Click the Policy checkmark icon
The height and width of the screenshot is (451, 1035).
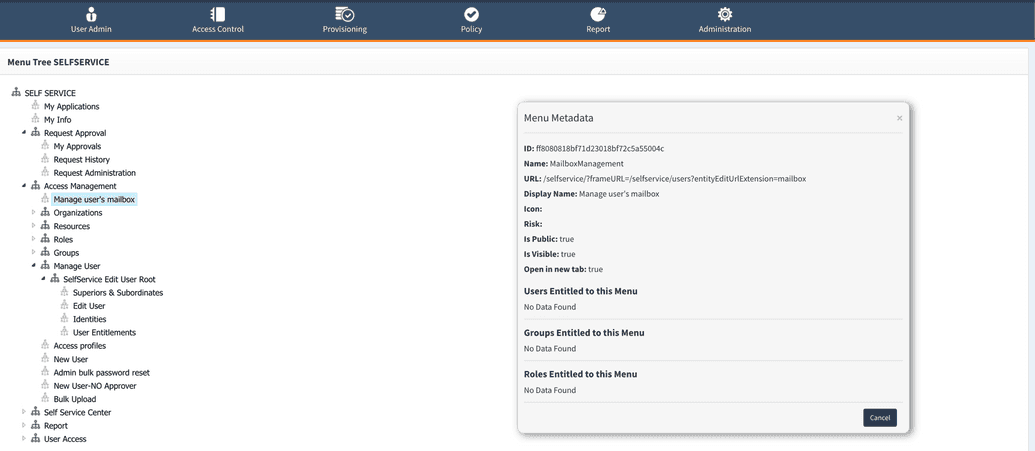[x=471, y=14]
